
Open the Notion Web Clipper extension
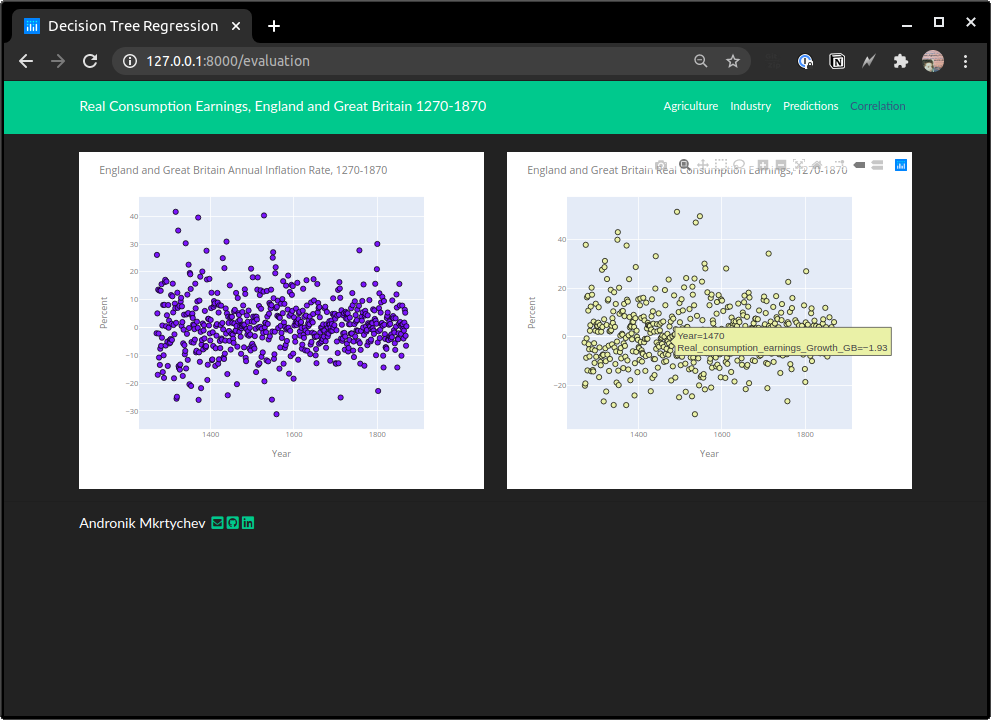tap(837, 61)
